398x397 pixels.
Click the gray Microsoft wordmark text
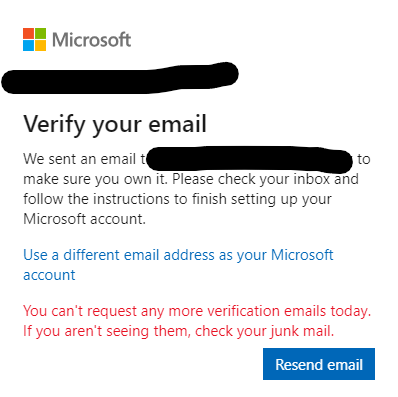click(92, 40)
